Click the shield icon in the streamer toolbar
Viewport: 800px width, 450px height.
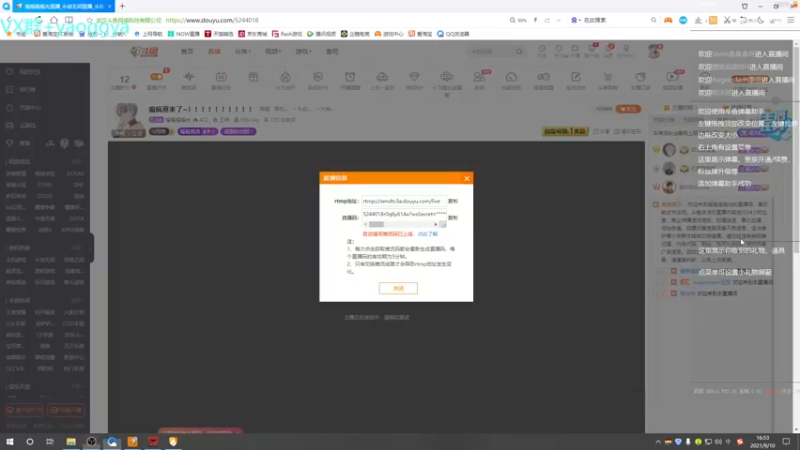coord(318,77)
